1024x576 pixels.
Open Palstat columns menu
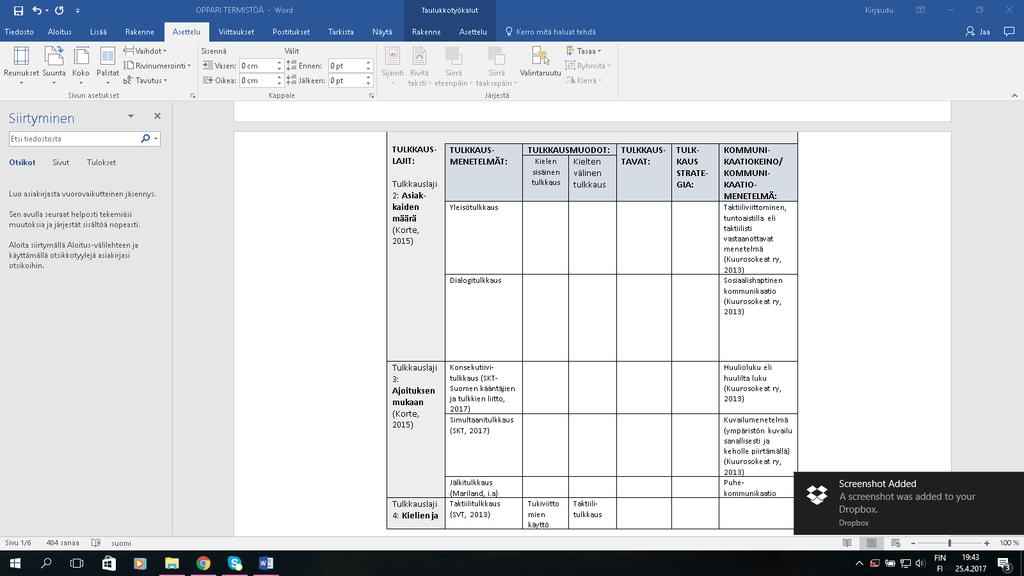pyautogui.click(x=108, y=66)
